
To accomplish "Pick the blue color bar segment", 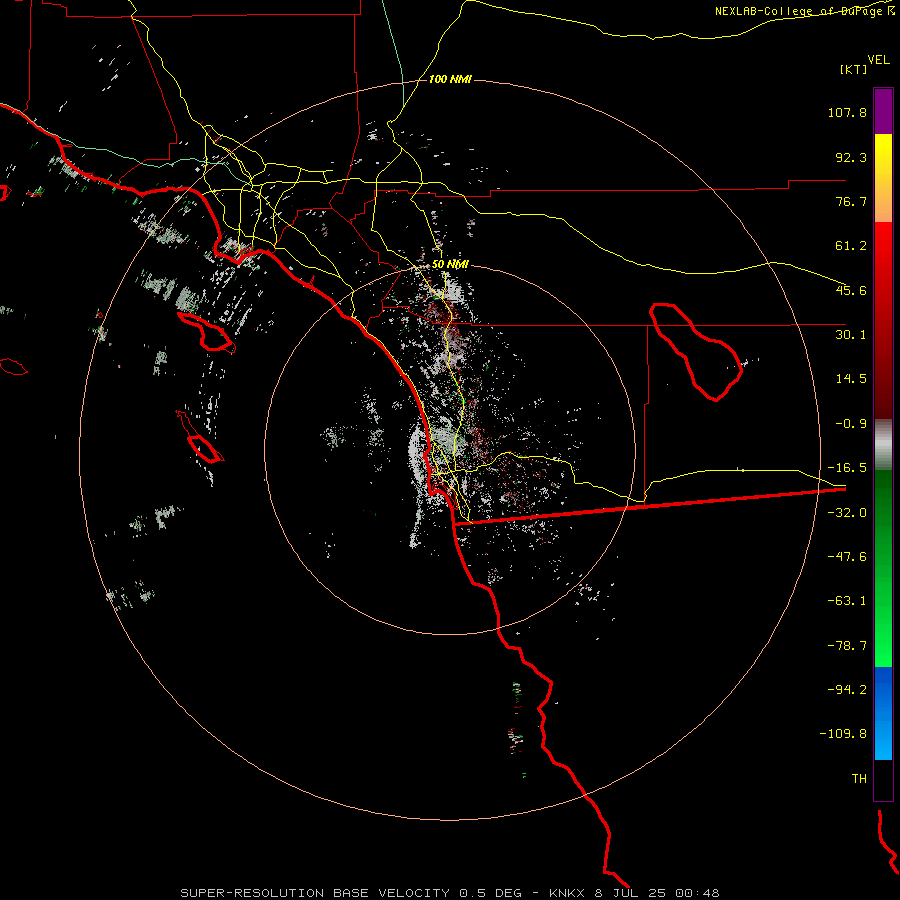I will pyautogui.click(x=883, y=713).
